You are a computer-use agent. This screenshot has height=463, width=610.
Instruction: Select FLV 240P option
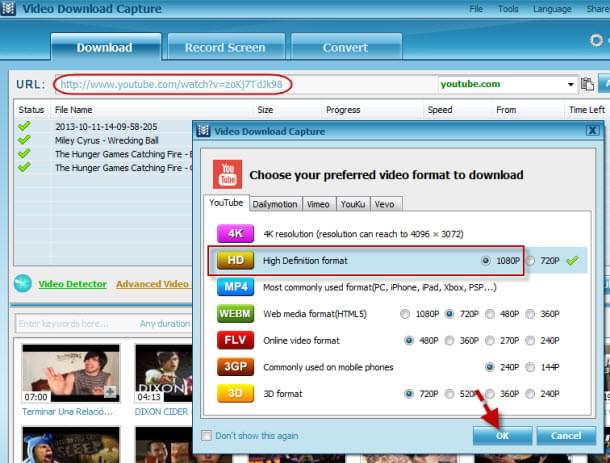[530, 340]
